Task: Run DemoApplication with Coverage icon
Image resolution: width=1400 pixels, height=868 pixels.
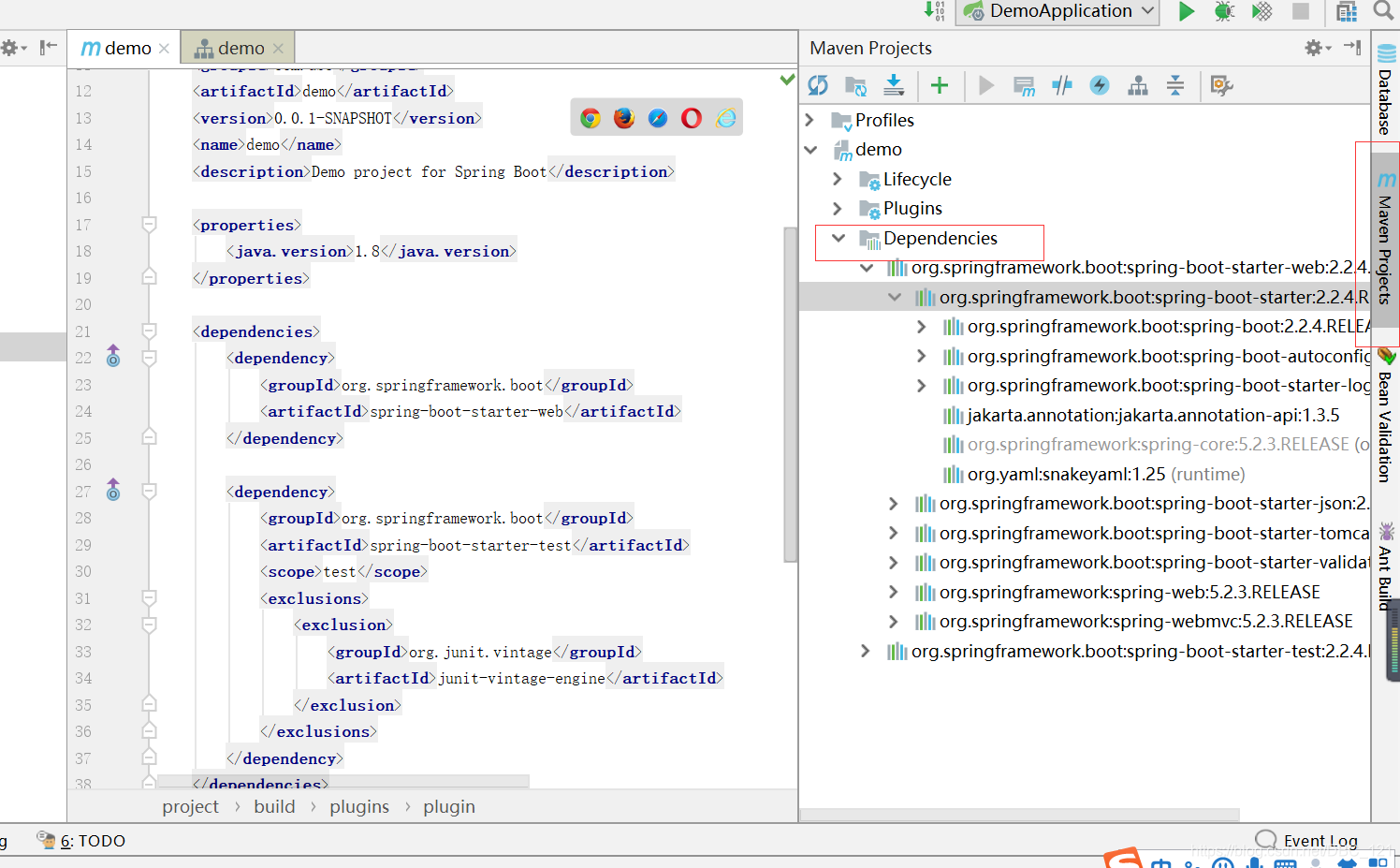Action: click(1262, 11)
